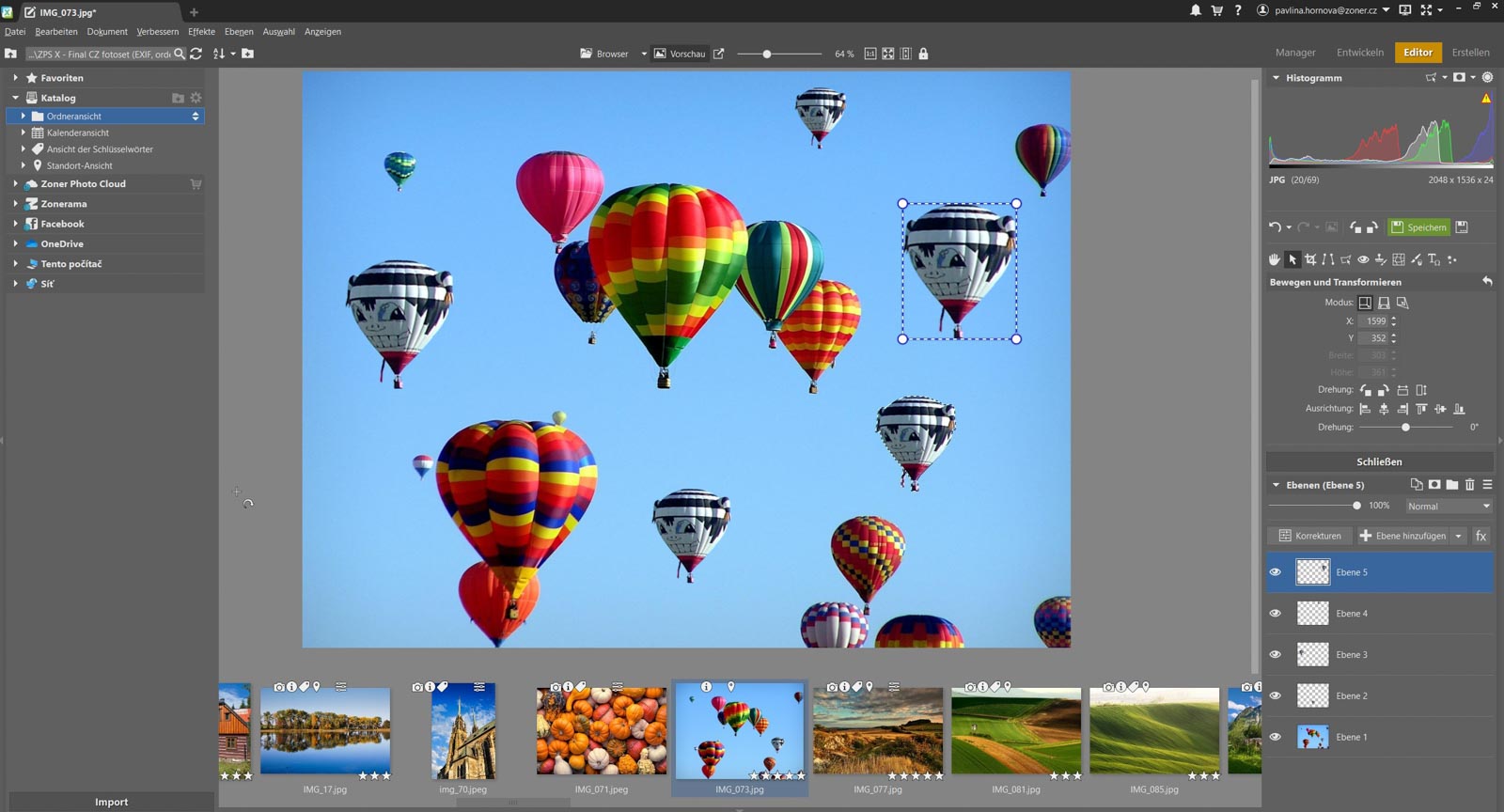Expand the Zoner Photo Cloud tree item

16,184
